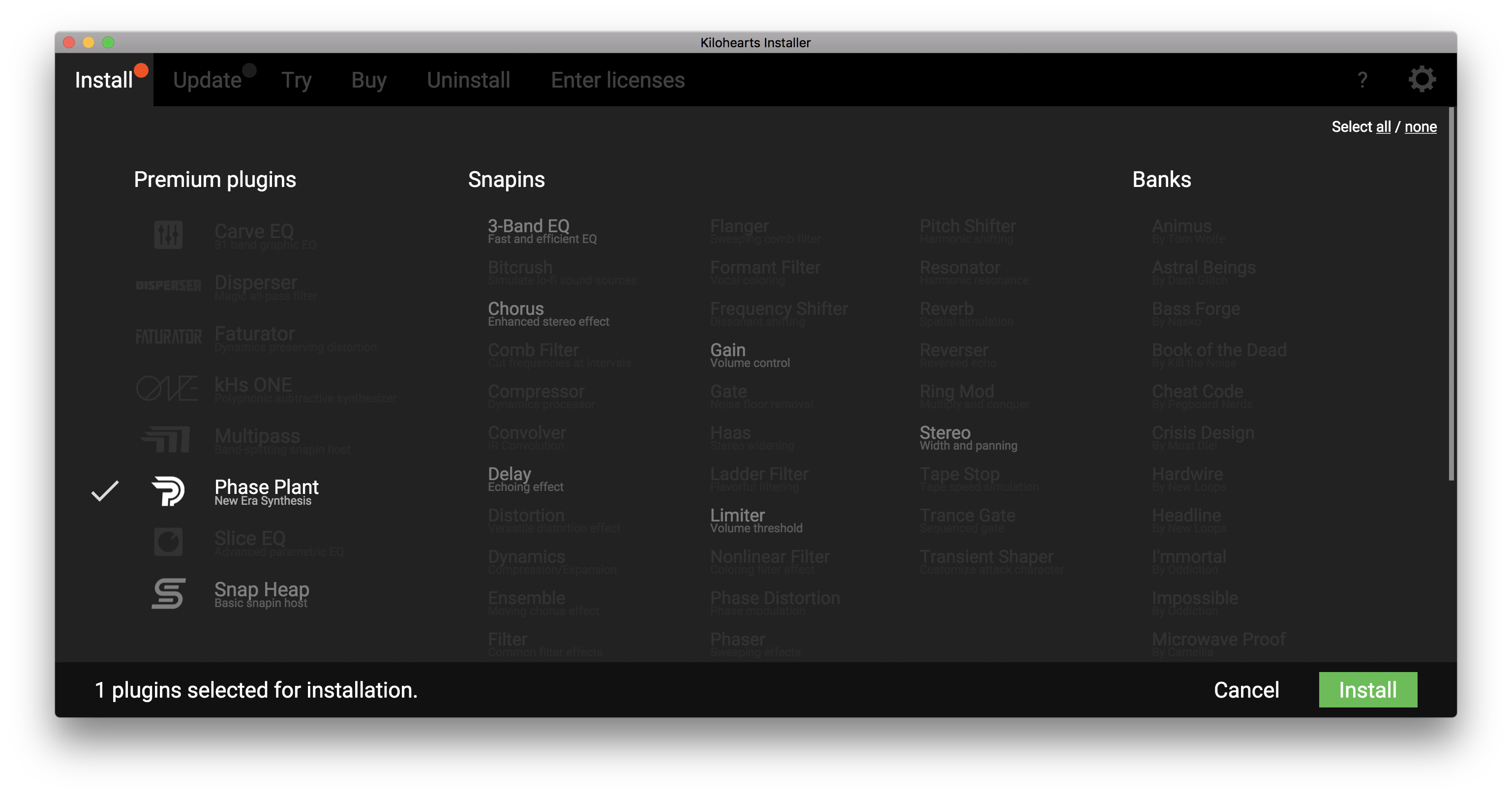Click the Snap Heap S icon

168,593
